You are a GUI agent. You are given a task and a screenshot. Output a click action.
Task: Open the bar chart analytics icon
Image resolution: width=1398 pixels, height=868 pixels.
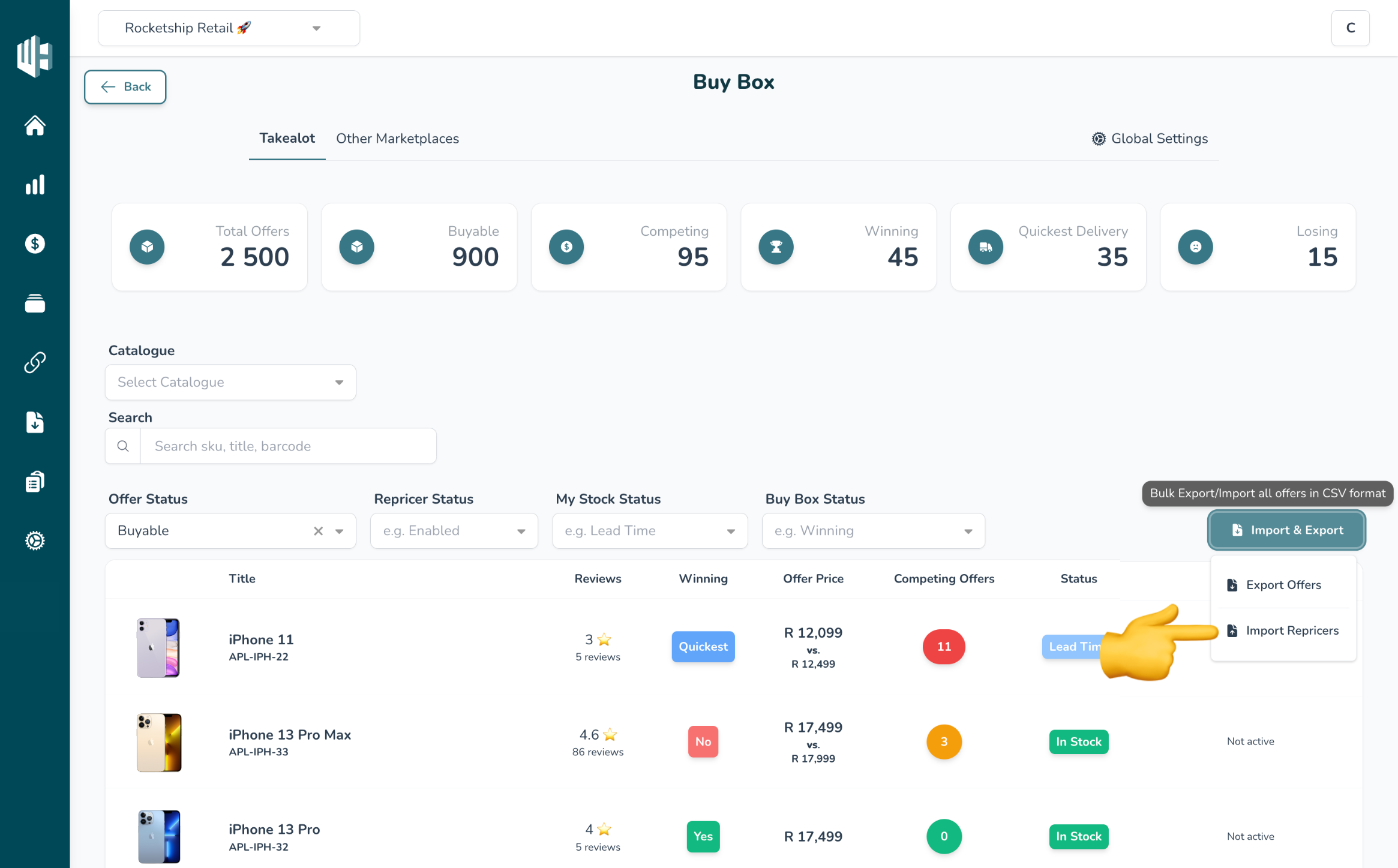tap(35, 185)
